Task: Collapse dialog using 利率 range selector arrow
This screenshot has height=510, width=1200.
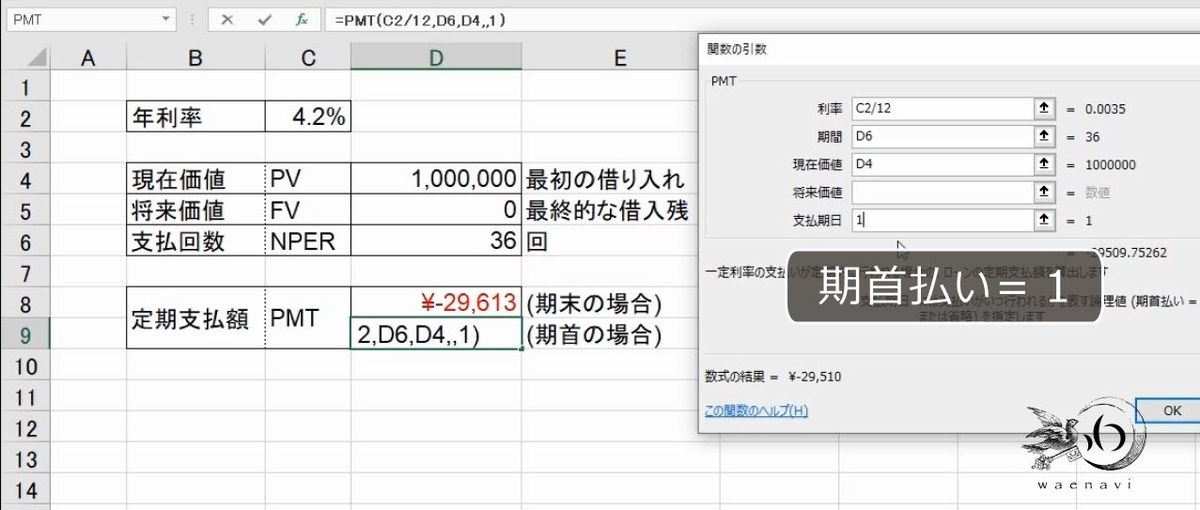Action: coord(1044,108)
